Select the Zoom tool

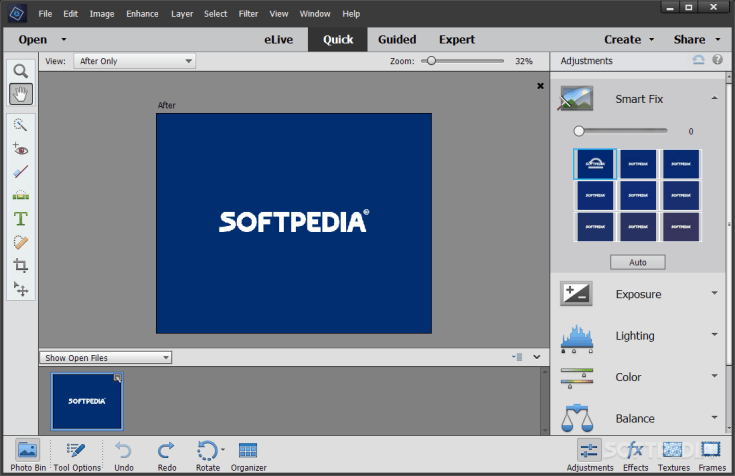[x=20, y=71]
